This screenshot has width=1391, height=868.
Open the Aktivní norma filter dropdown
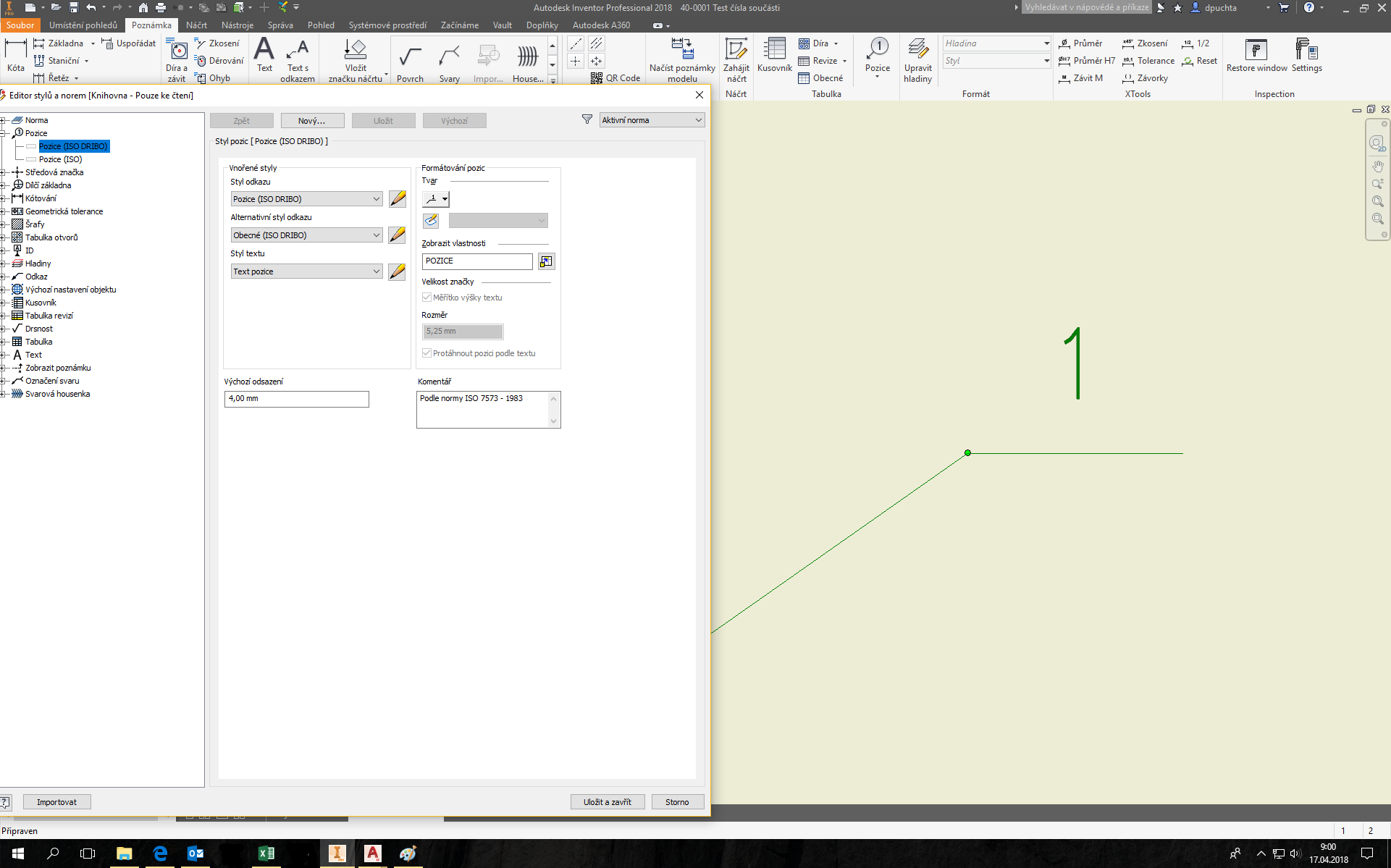[652, 120]
